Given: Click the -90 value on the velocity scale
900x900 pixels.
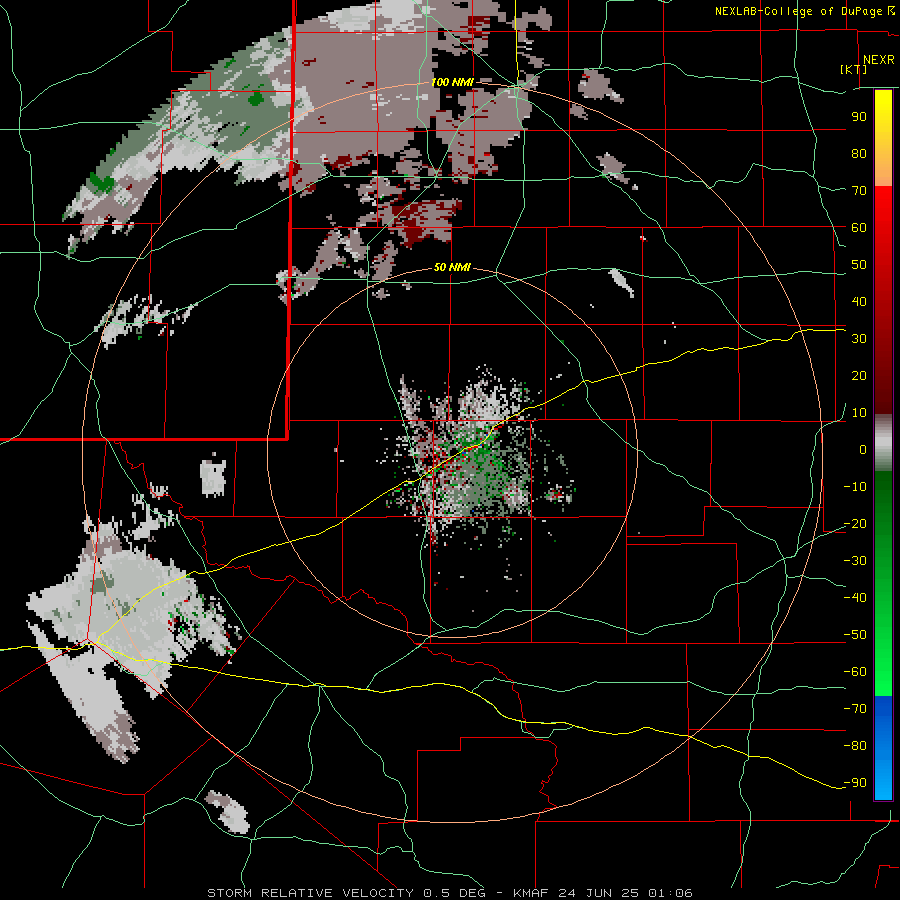Looking at the screenshot, I should tap(855, 783).
